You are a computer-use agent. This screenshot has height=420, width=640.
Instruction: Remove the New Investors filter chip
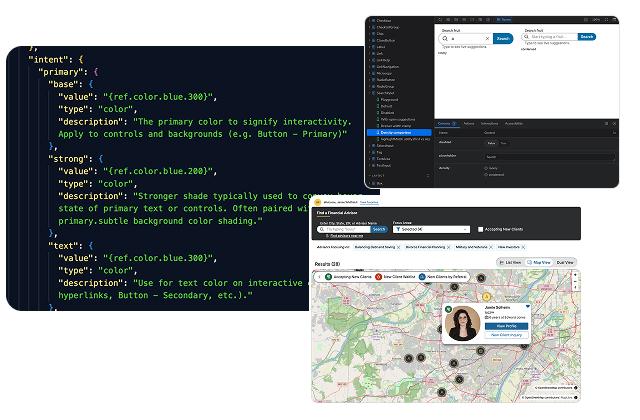pyautogui.click(x=523, y=247)
